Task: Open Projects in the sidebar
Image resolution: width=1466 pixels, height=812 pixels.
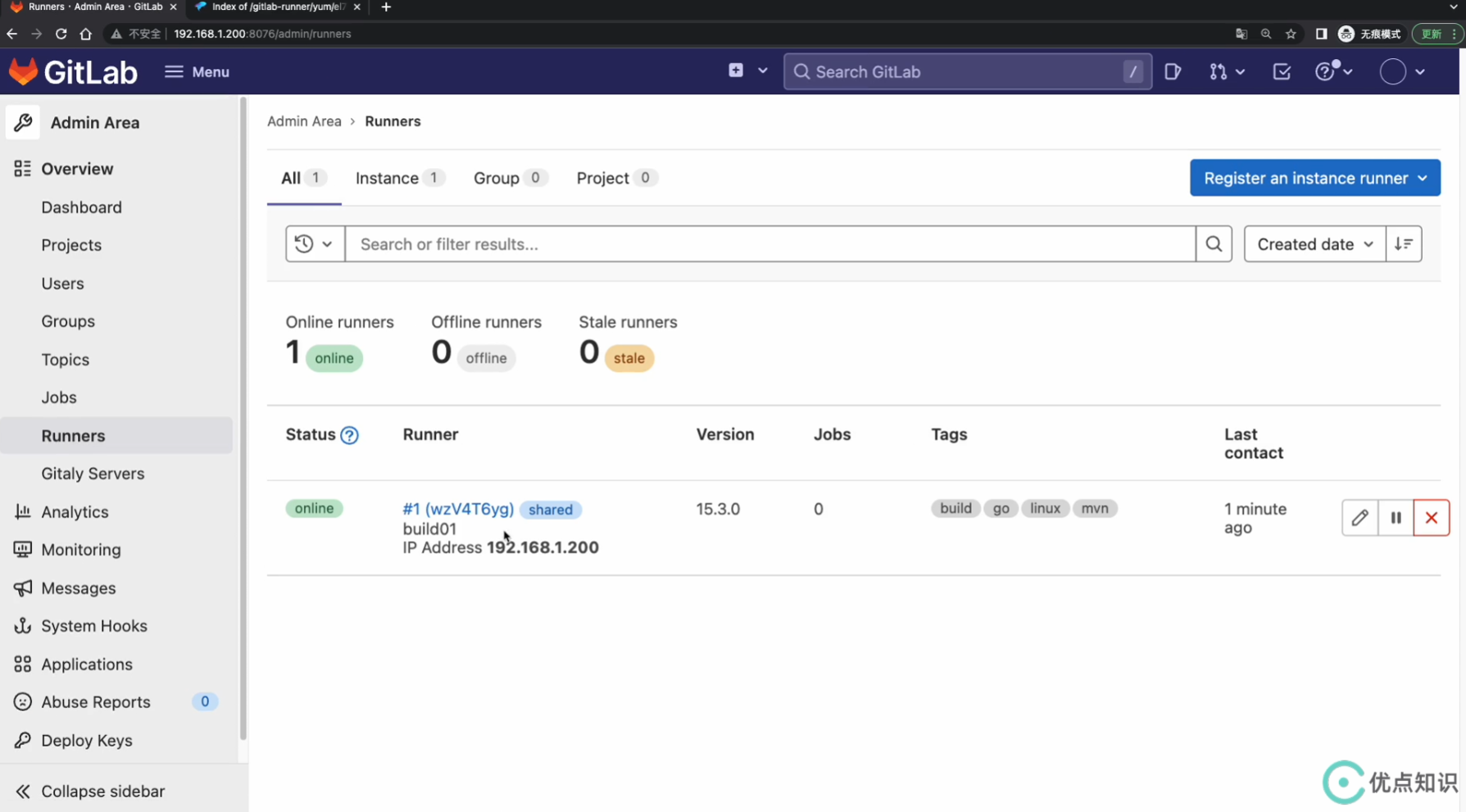Action: tap(71, 245)
